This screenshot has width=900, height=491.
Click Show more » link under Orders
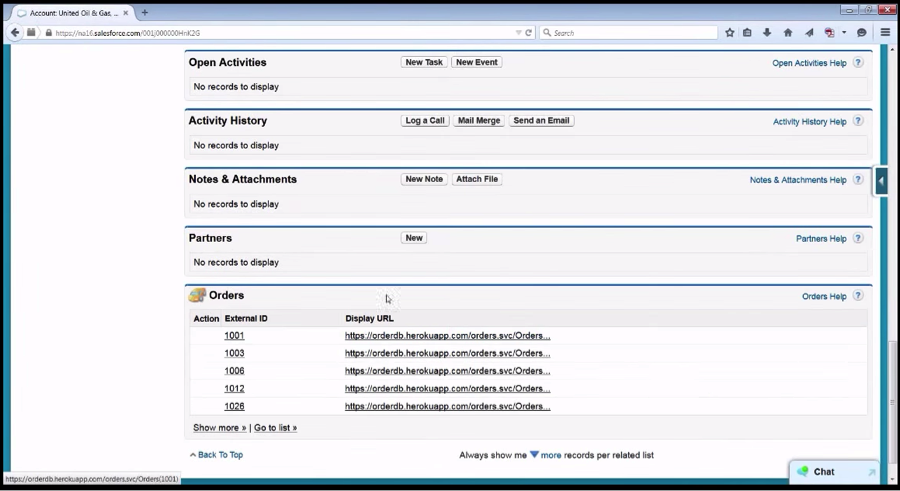coord(220,428)
